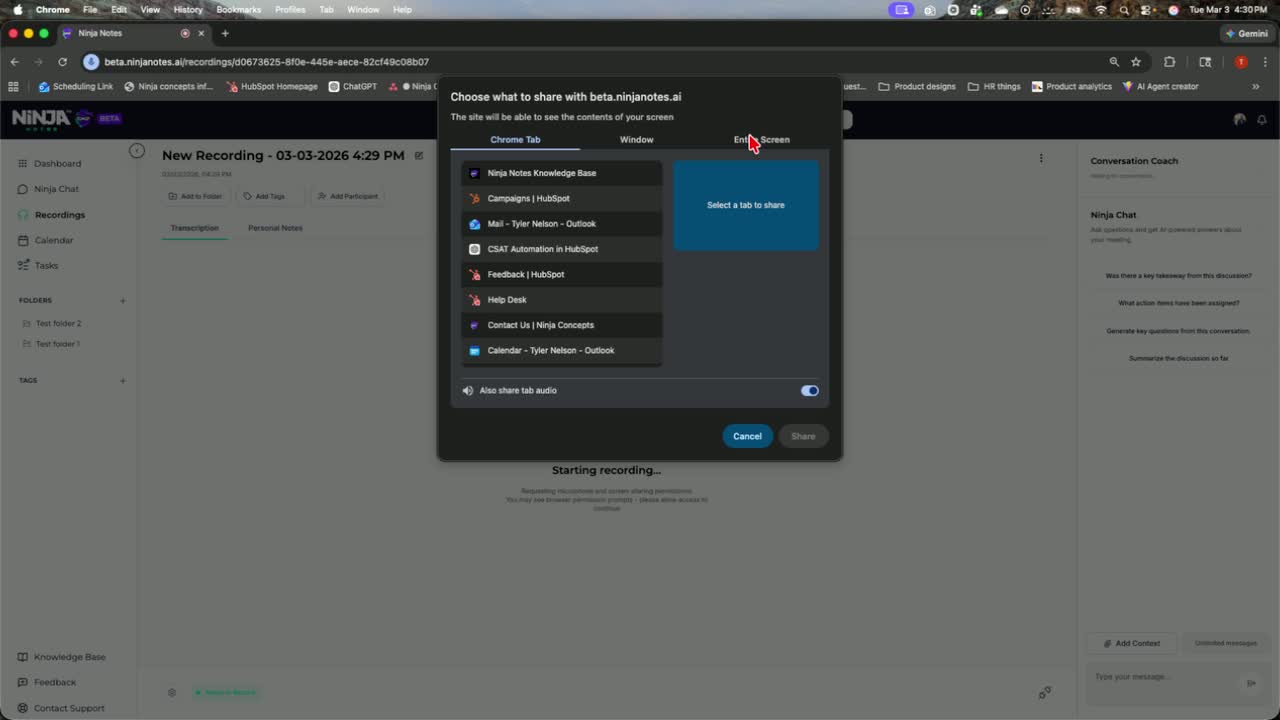Expand the Product designs bookmark folder
This screenshot has width=1280, height=720.
point(917,87)
